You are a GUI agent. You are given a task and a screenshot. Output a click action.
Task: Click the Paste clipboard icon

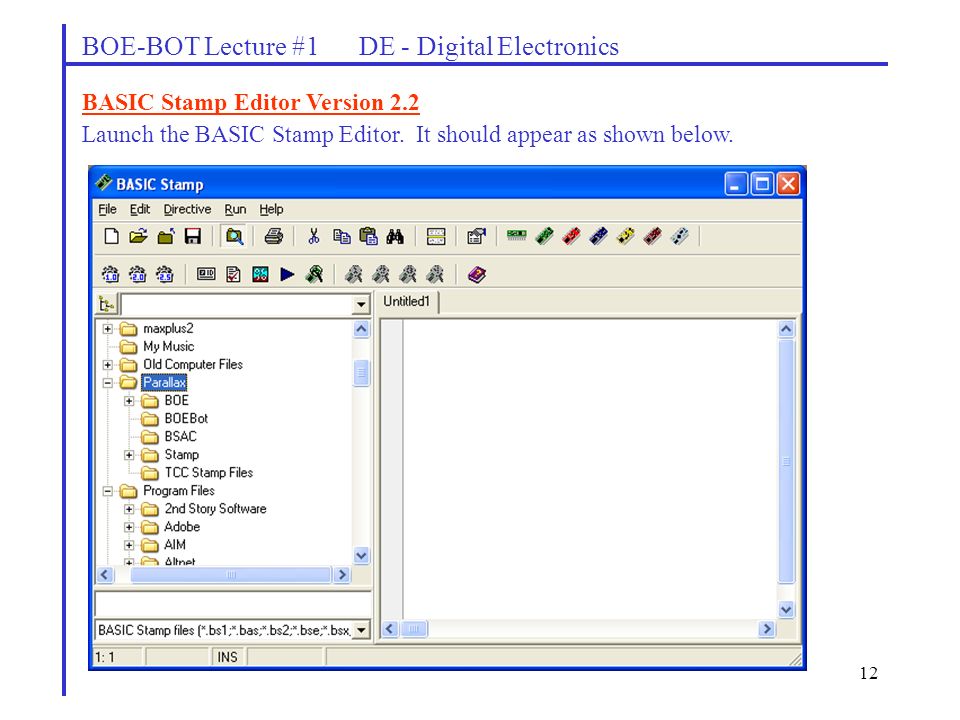pos(369,236)
